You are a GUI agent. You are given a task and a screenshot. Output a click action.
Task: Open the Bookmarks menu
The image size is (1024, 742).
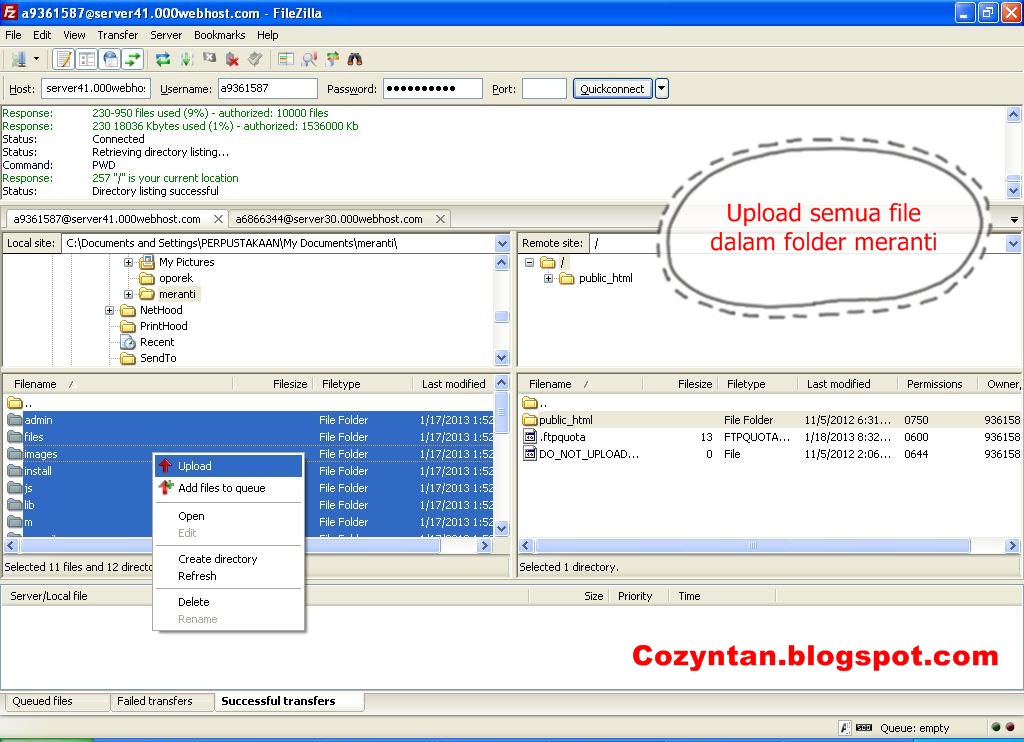pyautogui.click(x=219, y=35)
